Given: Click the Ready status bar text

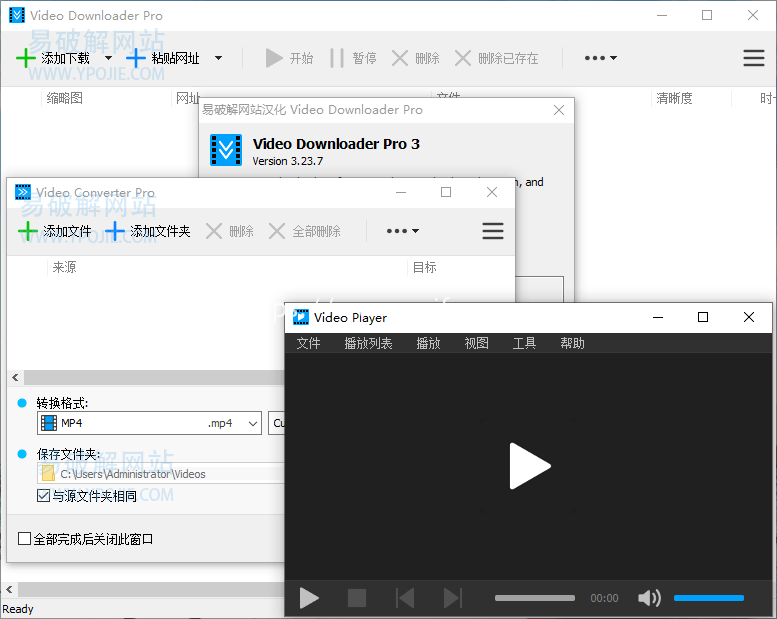Looking at the screenshot, I should click(x=18, y=609).
